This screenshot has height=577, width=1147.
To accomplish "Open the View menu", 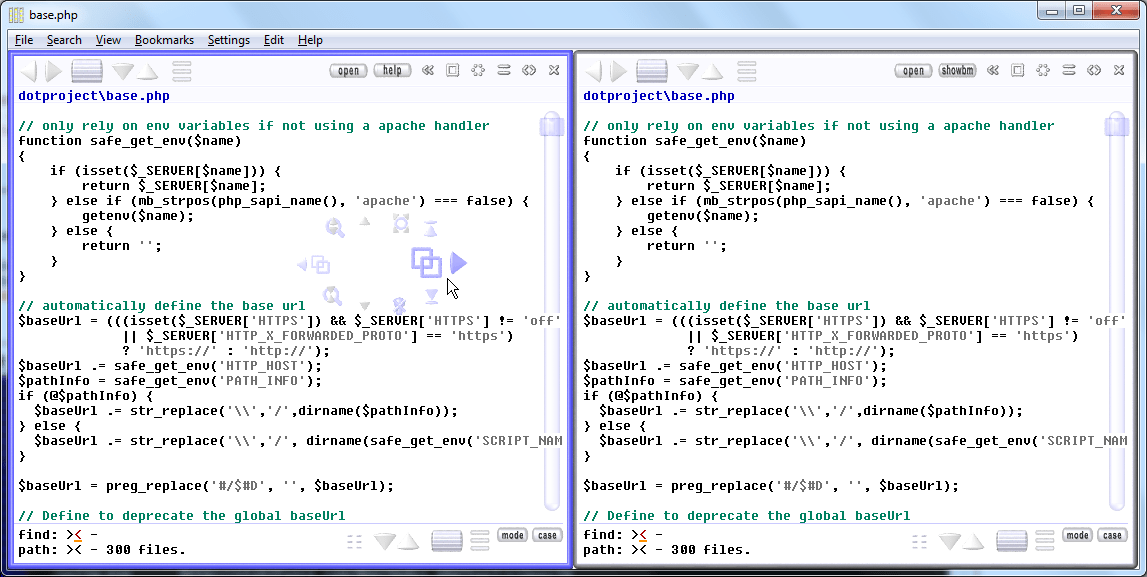I will (x=108, y=40).
